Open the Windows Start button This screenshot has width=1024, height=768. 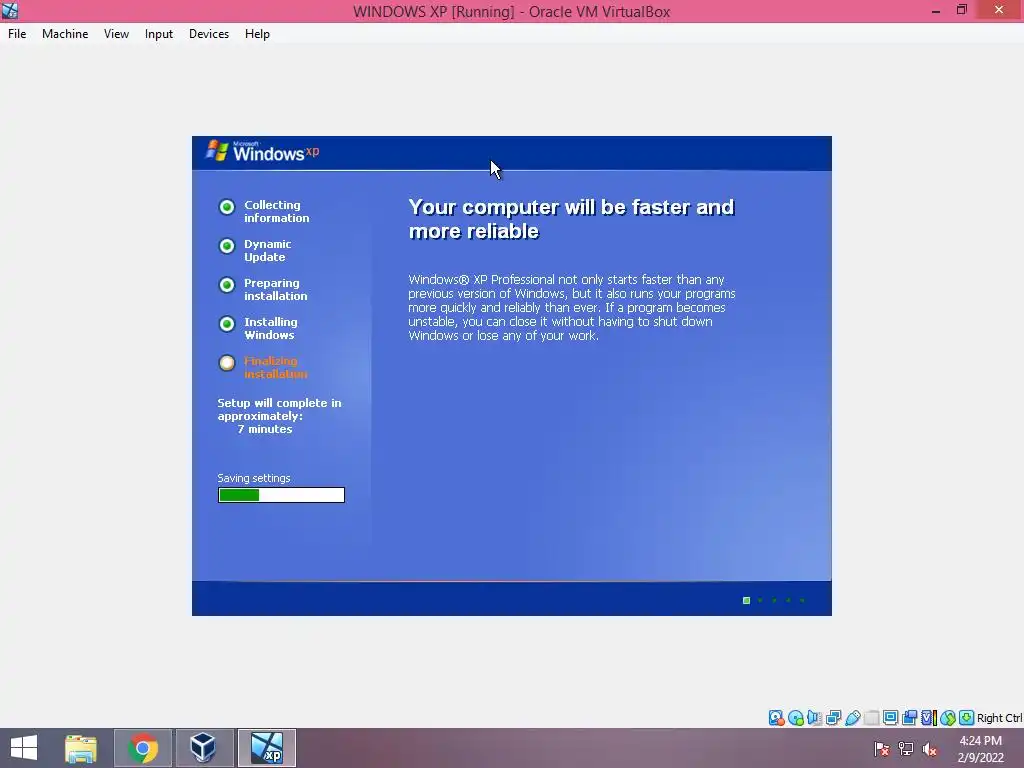coord(24,748)
